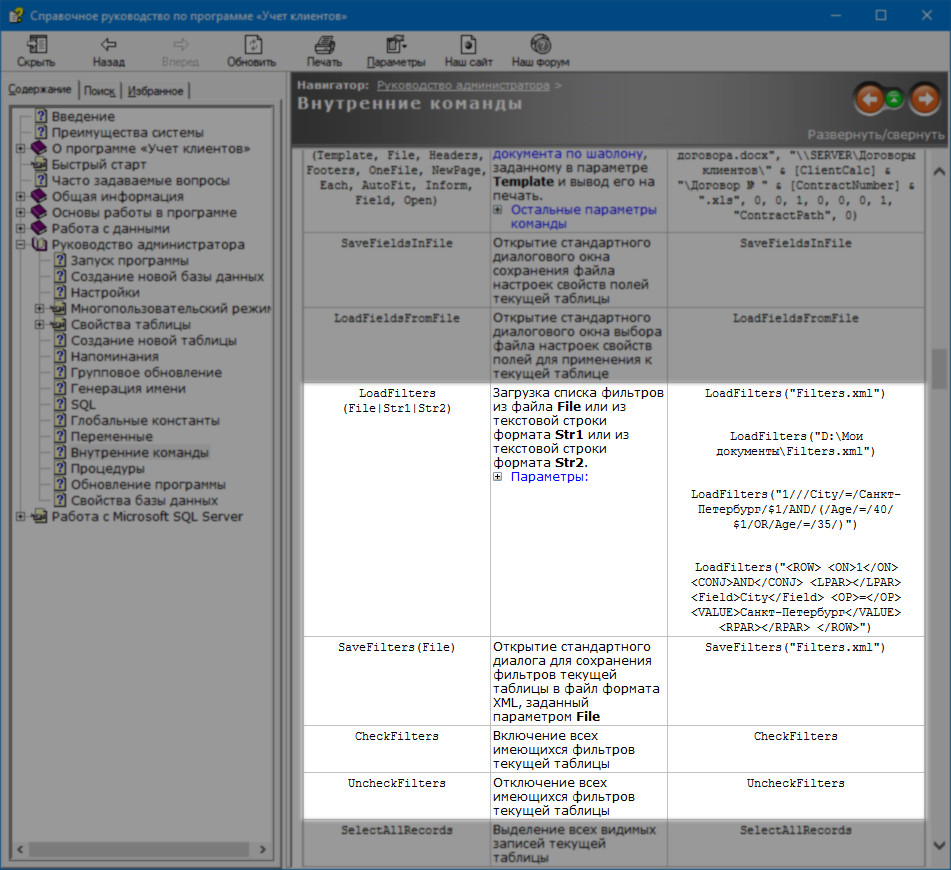The width and height of the screenshot is (951, 870).
Task: Switch to the Избранное tab
Action: [155, 91]
